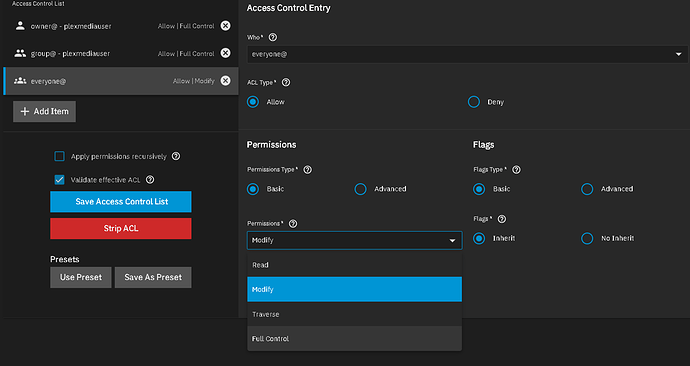Uncheck Validate effective ACL

[x=59, y=179]
